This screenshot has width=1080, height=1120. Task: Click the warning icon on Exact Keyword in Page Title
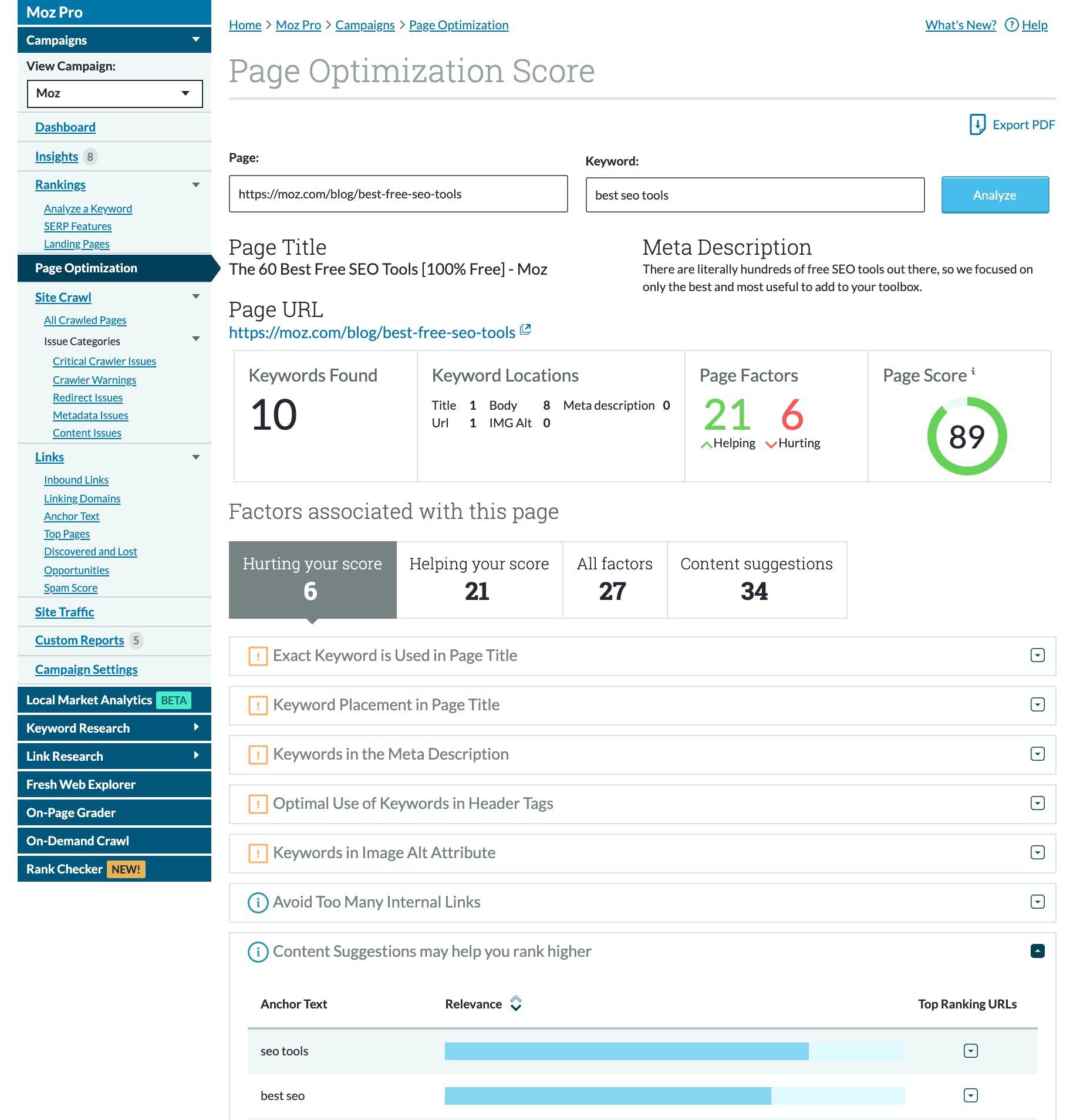[257, 656]
